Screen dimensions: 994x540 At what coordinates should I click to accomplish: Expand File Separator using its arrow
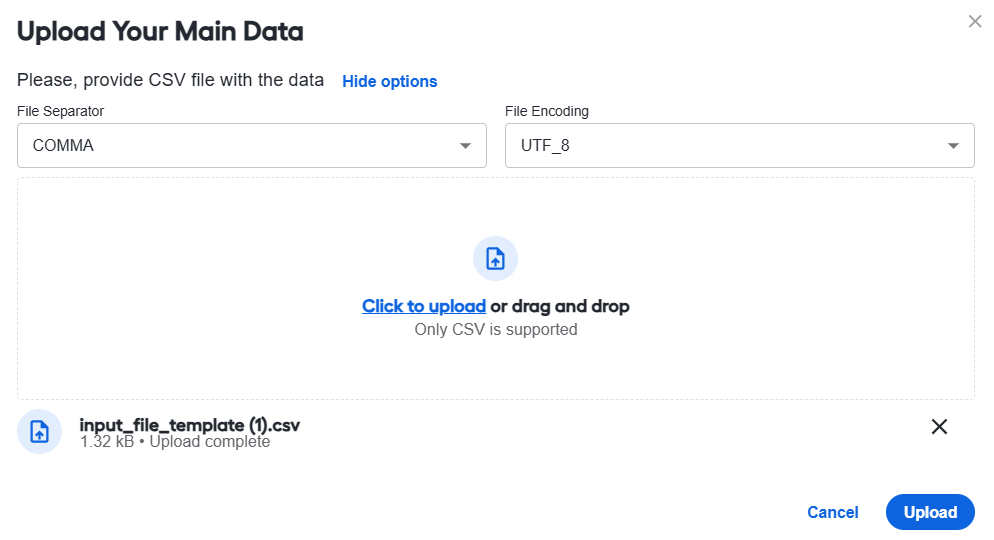pos(465,146)
